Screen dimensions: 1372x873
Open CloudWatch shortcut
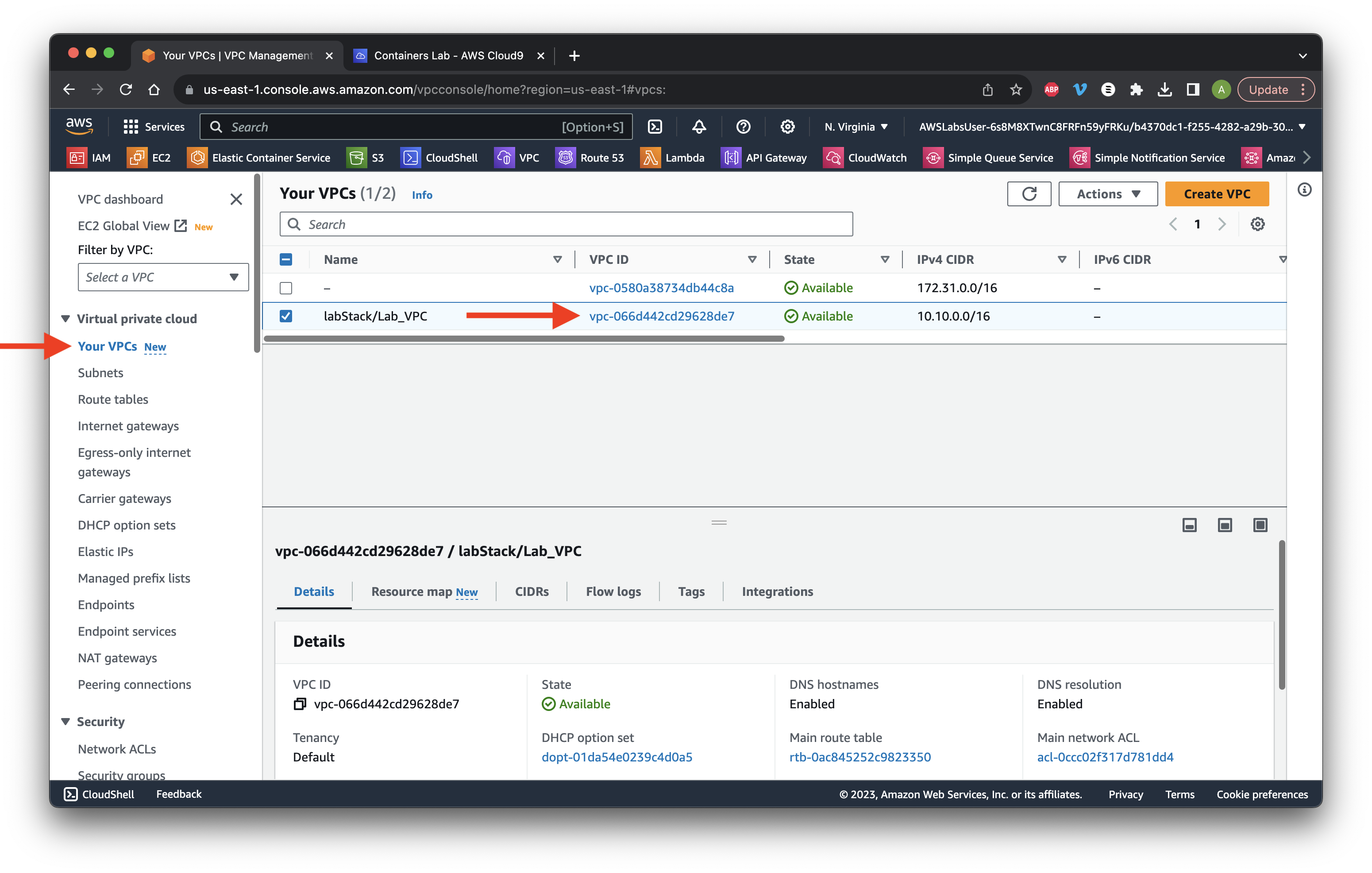point(865,158)
